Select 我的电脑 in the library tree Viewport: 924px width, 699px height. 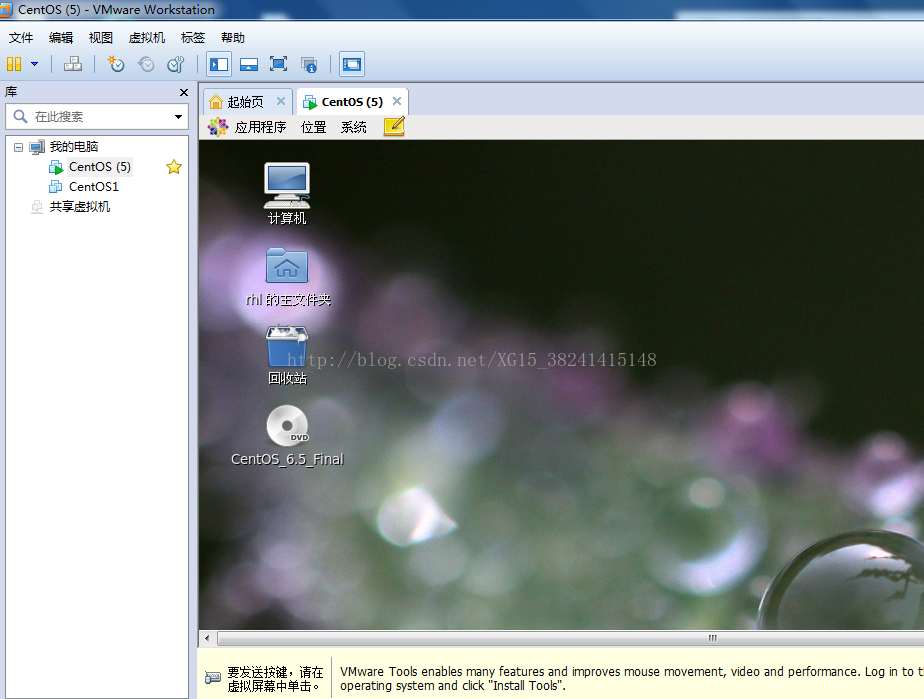tap(74, 147)
